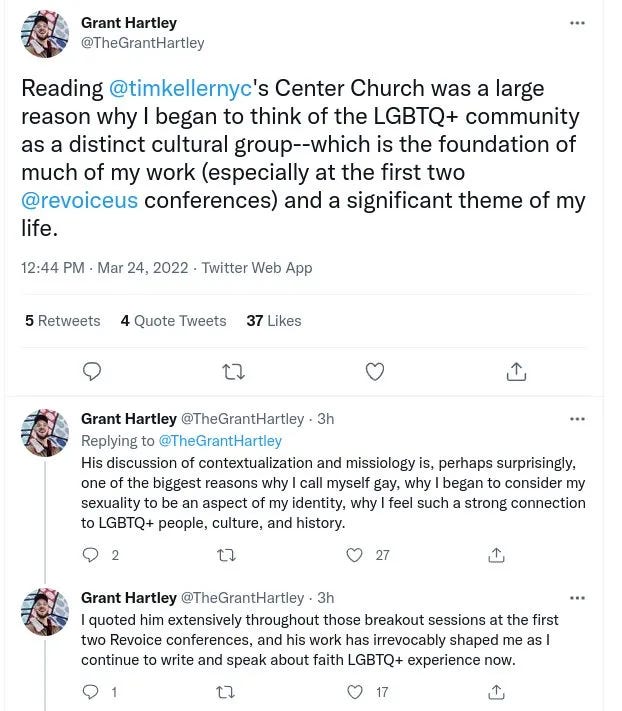
Task: Like the main tweet with heart icon
Action: (375, 371)
